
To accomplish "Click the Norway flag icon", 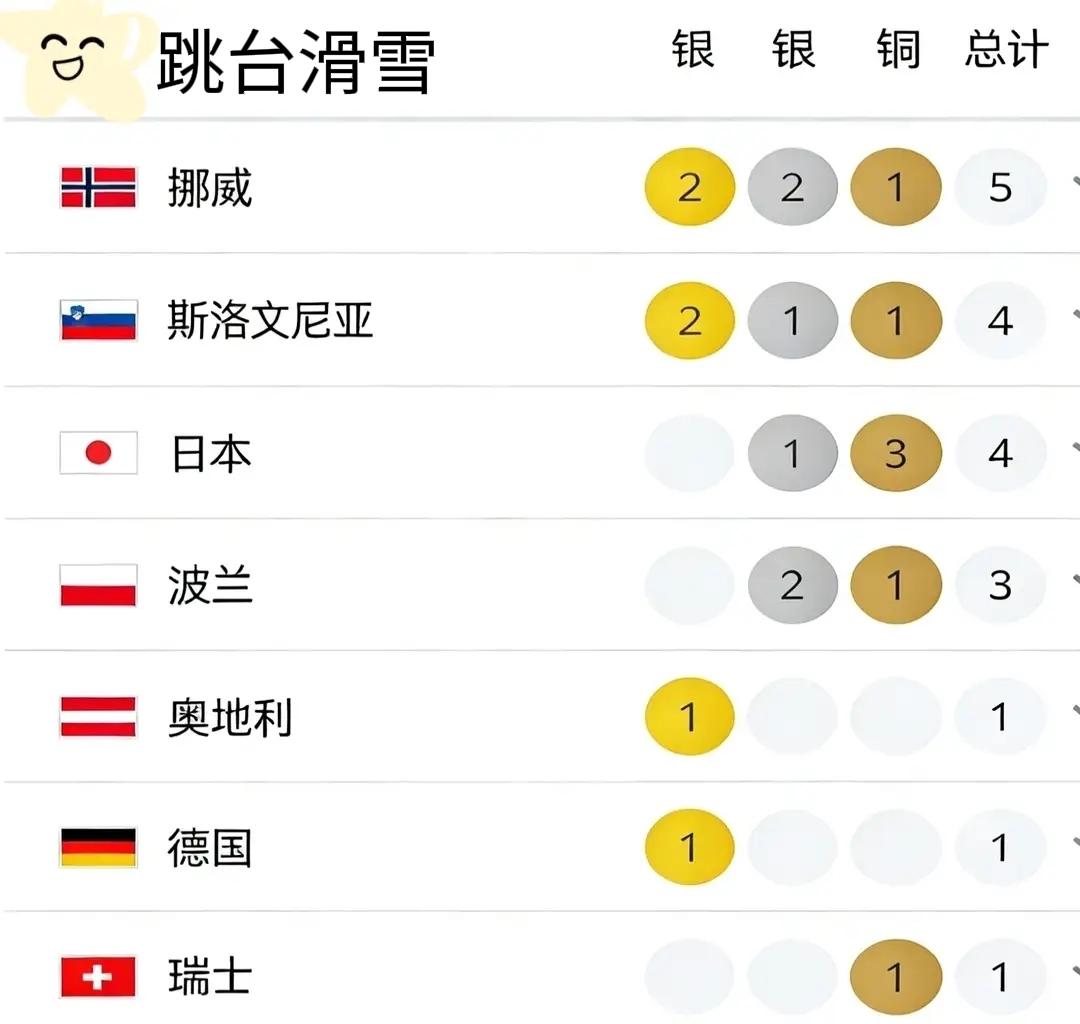I will click(x=98, y=188).
